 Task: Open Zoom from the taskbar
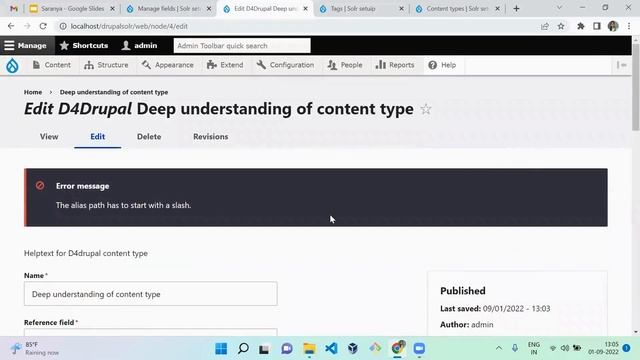tap(419, 349)
